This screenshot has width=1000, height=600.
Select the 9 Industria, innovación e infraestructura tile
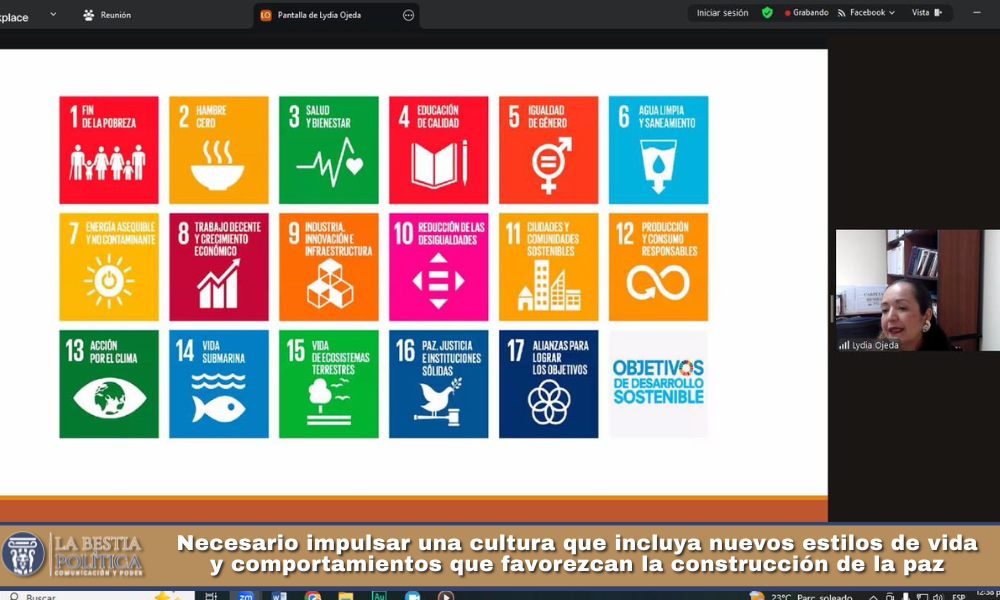point(328,267)
